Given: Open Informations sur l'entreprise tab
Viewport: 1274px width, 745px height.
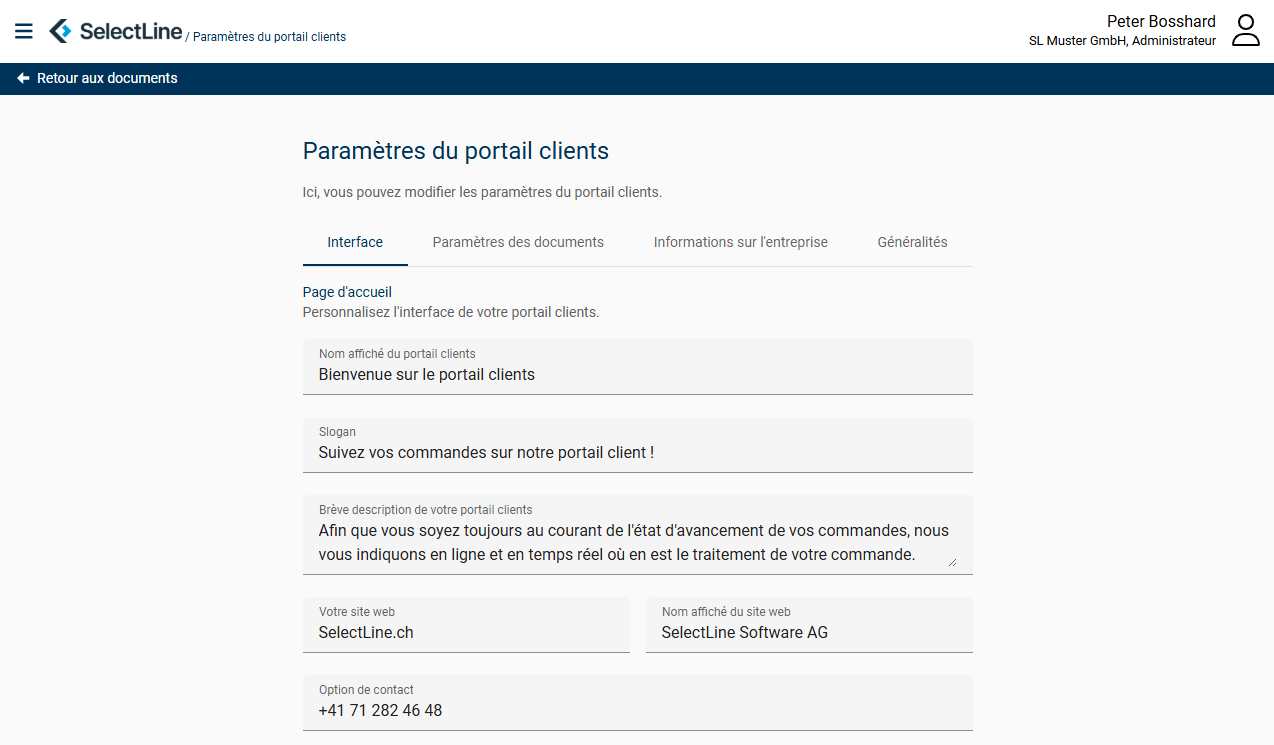Looking at the screenshot, I should click(740, 242).
